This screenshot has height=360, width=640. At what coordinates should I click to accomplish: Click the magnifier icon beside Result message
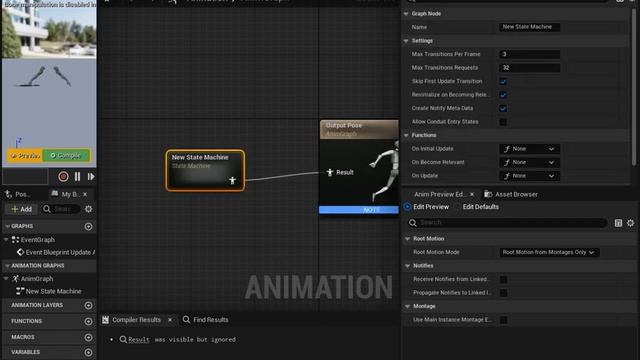[x=123, y=339]
